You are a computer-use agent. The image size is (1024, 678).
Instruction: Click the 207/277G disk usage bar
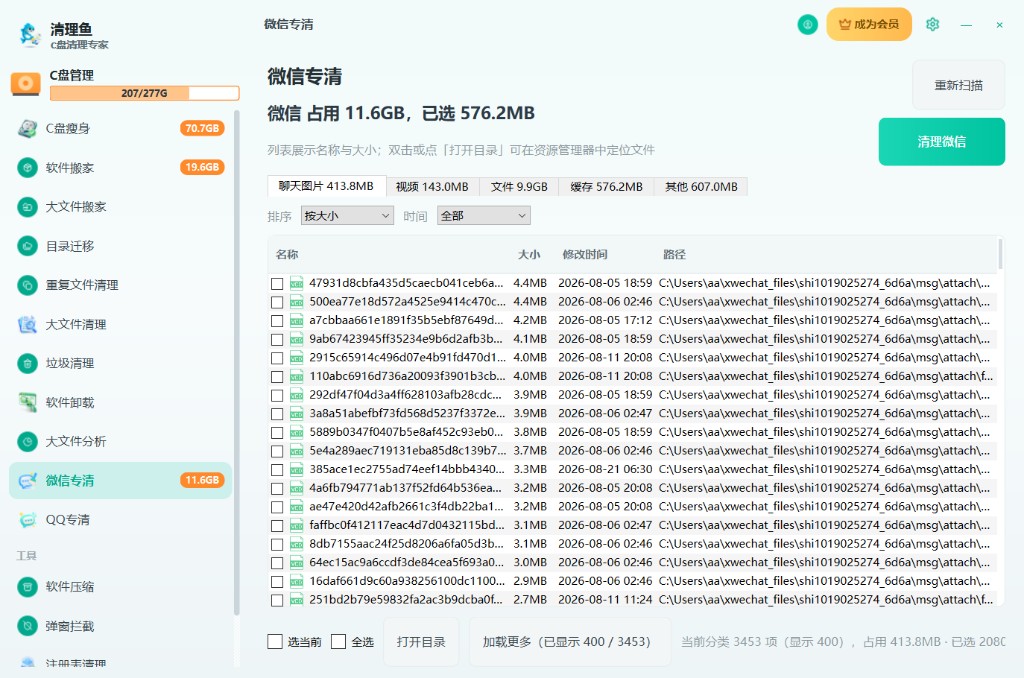144,93
